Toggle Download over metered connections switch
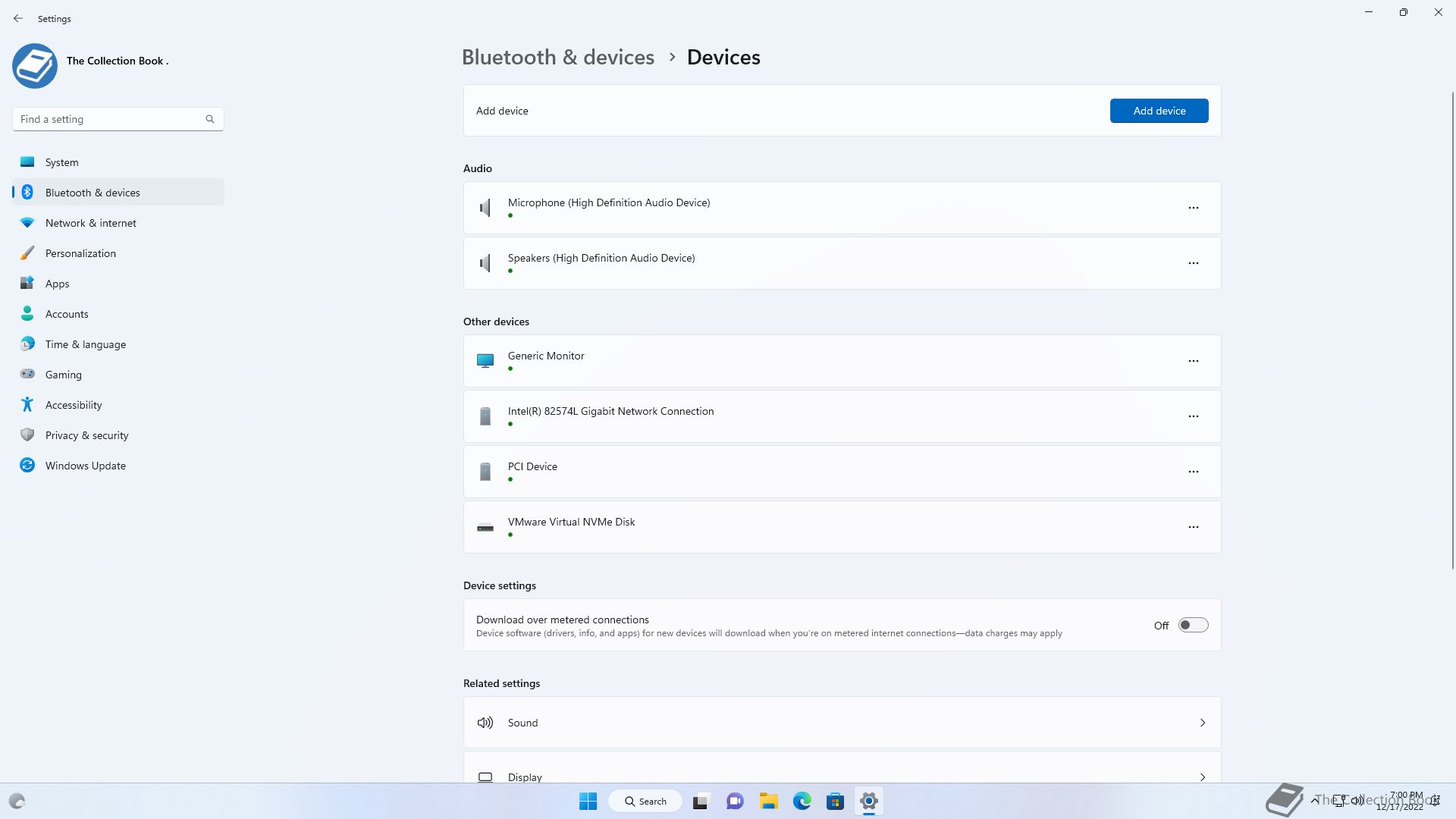 point(1193,625)
